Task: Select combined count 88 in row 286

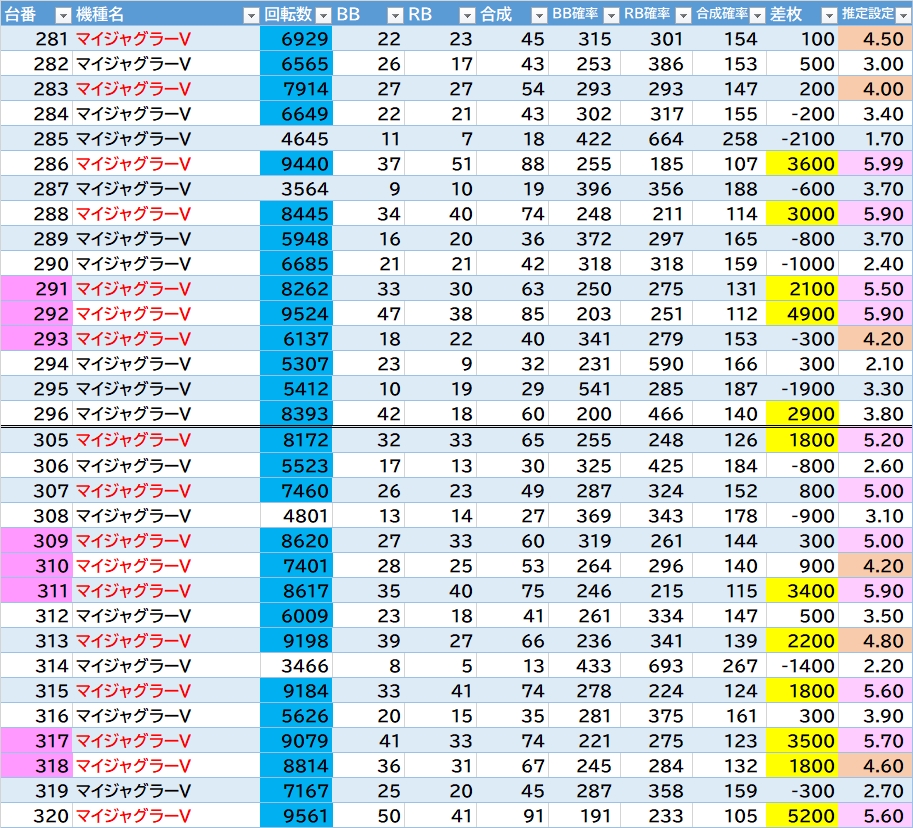Action: pyautogui.click(x=512, y=164)
